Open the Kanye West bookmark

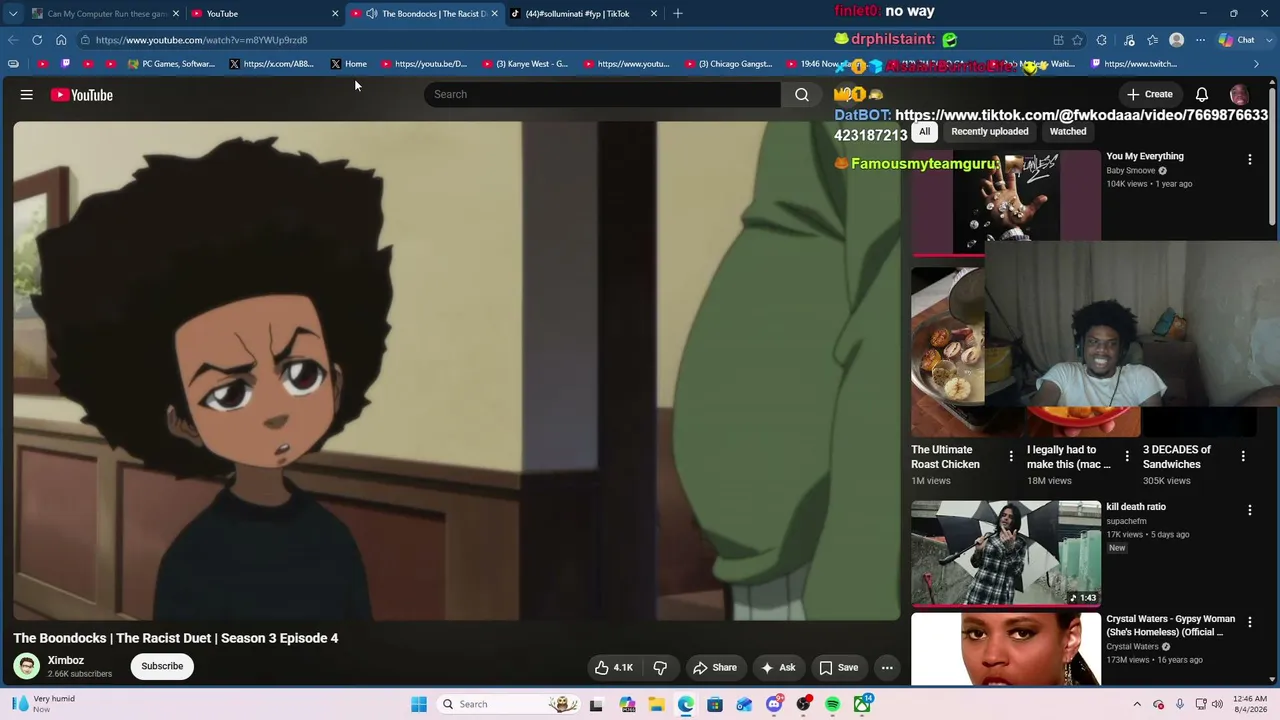525,64
